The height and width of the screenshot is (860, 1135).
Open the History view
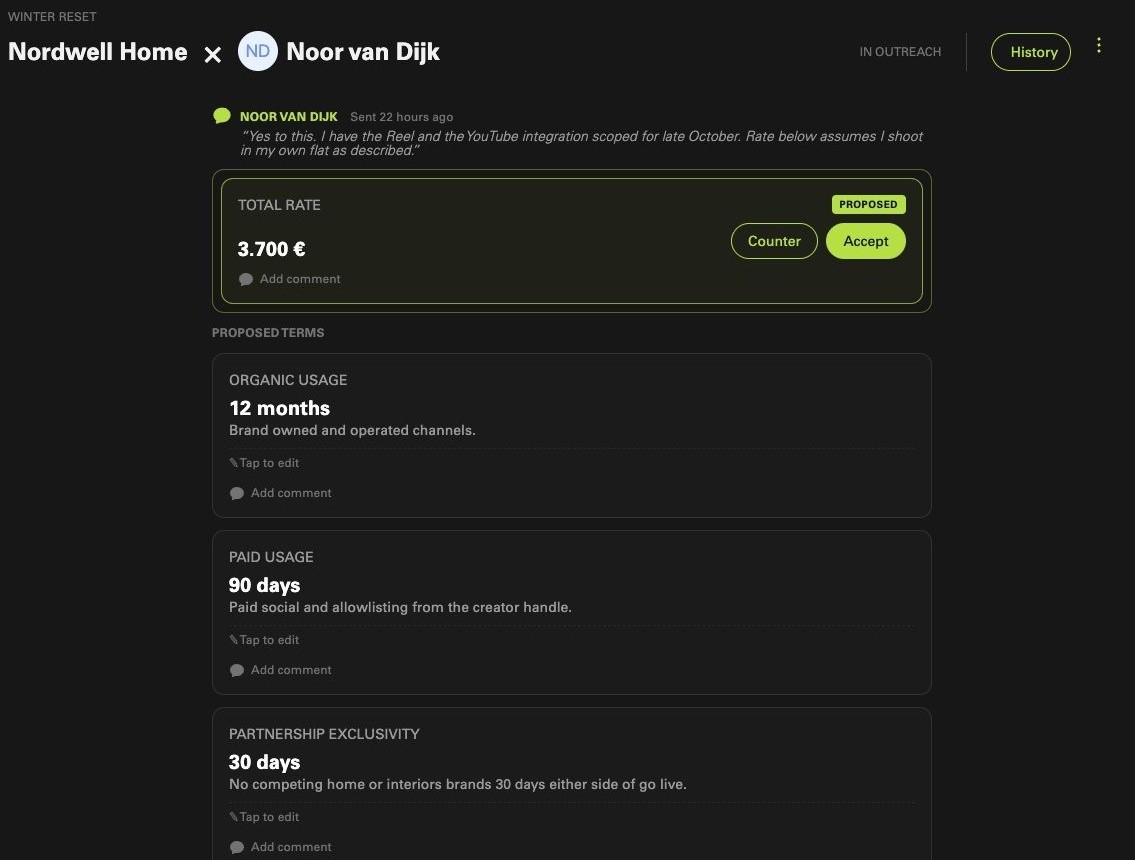tap(1031, 52)
